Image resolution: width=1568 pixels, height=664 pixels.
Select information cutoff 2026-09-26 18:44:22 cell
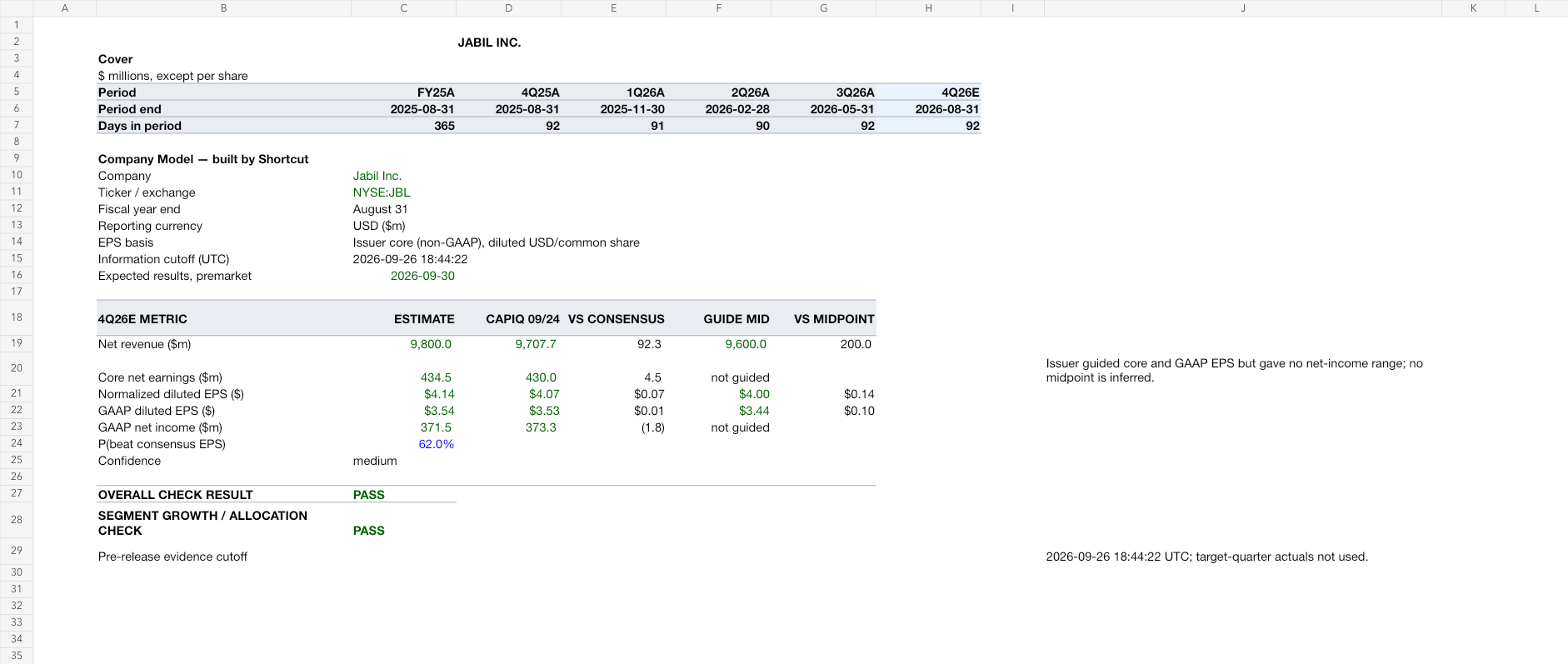(x=410, y=259)
